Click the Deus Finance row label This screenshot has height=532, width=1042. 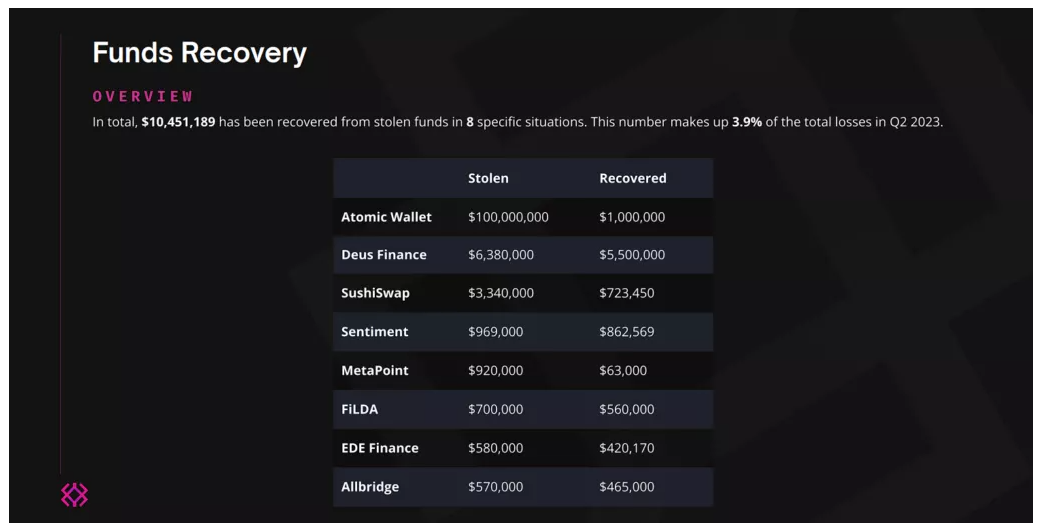(x=384, y=255)
